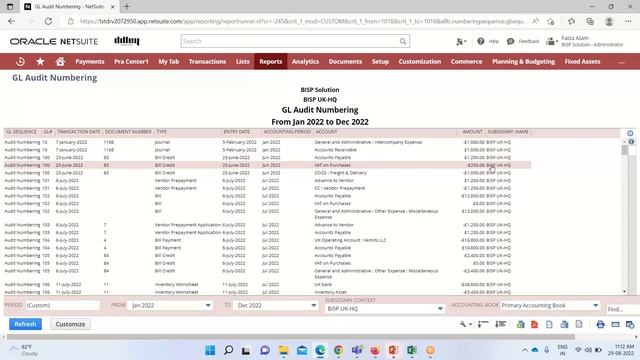This screenshot has width=640, height=360.
Task: Click the Period field showing (Custom)
Action: [63, 305]
